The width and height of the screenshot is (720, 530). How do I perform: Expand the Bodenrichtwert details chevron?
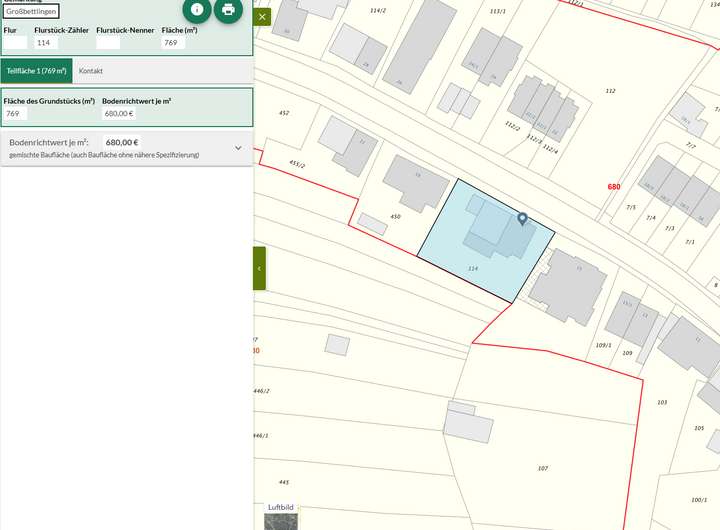238,148
